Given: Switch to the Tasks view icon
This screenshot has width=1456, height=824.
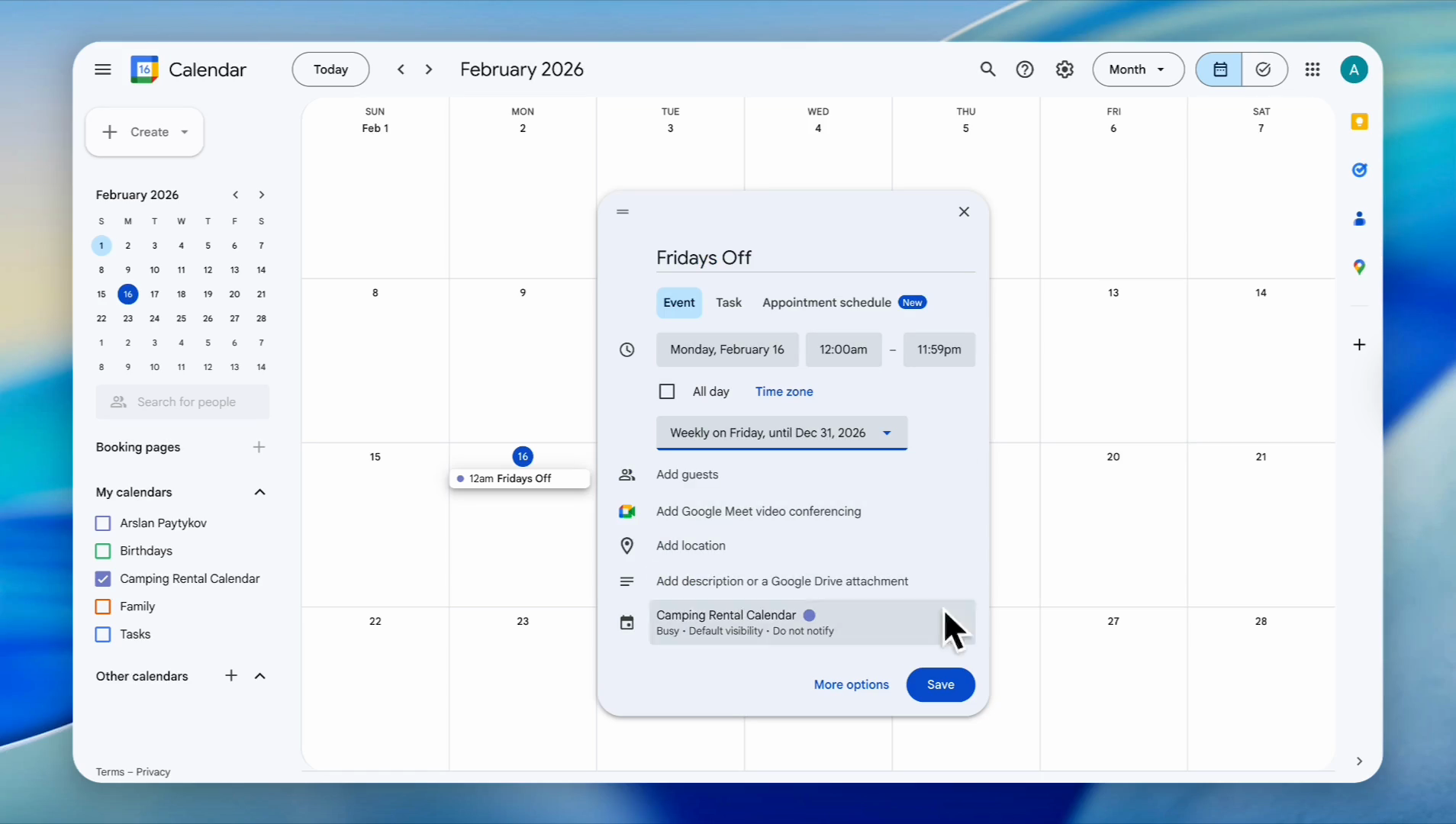Looking at the screenshot, I should 1264,69.
